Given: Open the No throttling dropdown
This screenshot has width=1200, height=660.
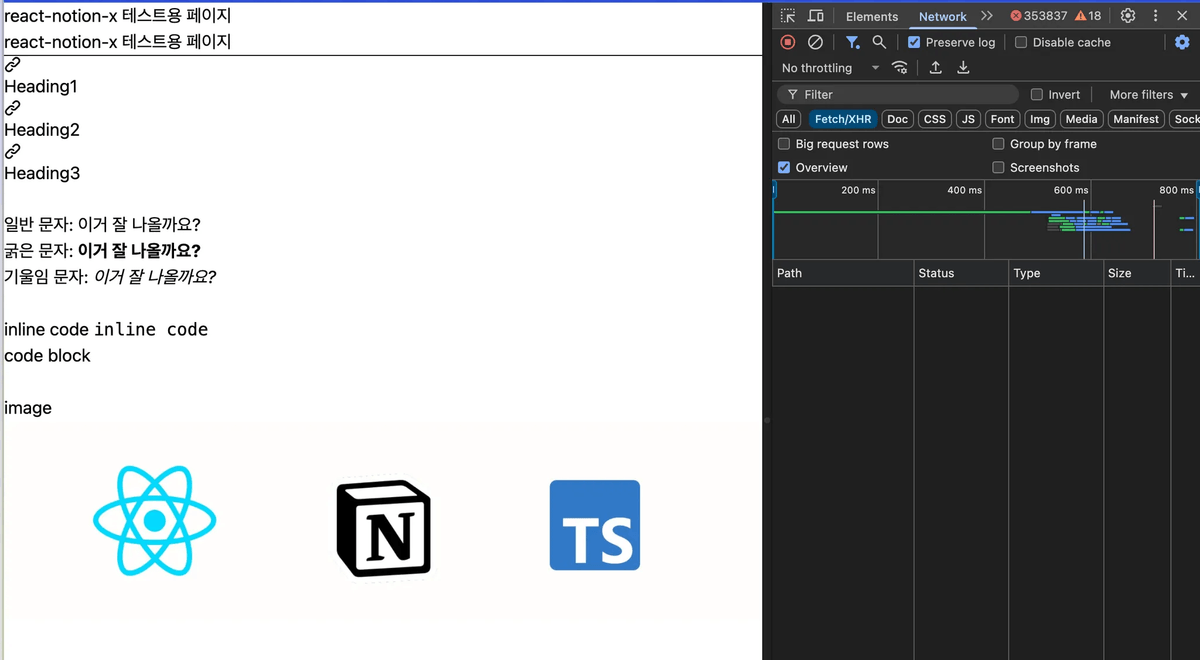Looking at the screenshot, I should (830, 68).
